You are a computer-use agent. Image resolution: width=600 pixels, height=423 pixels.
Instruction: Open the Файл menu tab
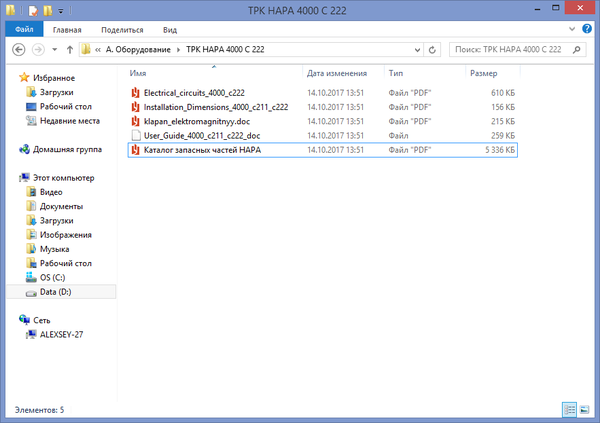(24, 29)
